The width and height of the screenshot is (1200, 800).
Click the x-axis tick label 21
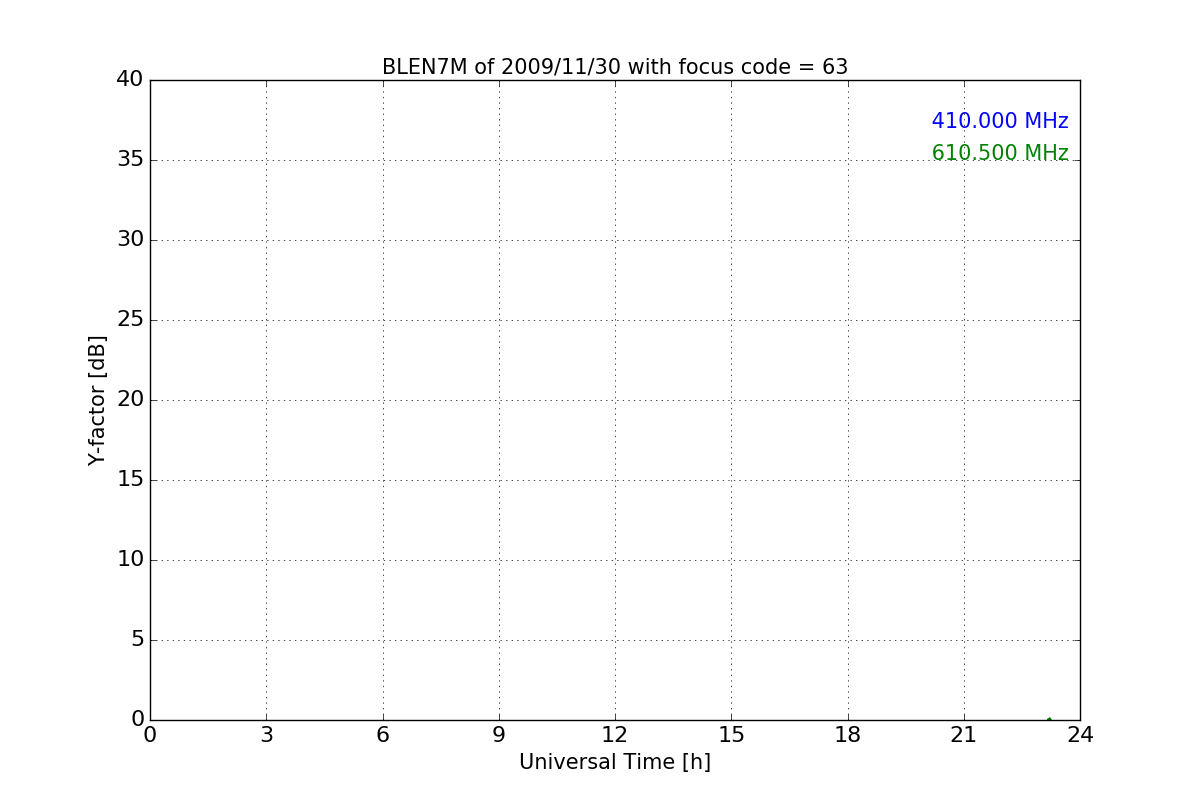(964, 735)
